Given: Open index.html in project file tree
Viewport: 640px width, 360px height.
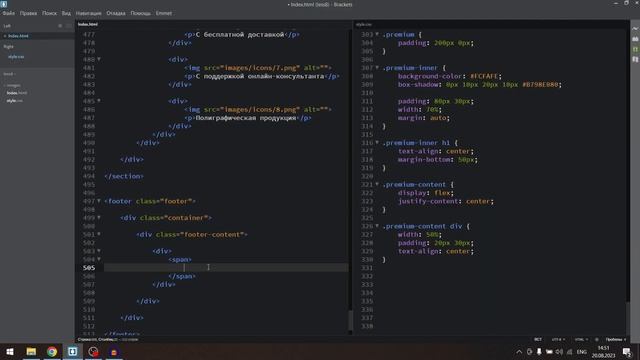Looking at the screenshot, I should [x=17, y=93].
